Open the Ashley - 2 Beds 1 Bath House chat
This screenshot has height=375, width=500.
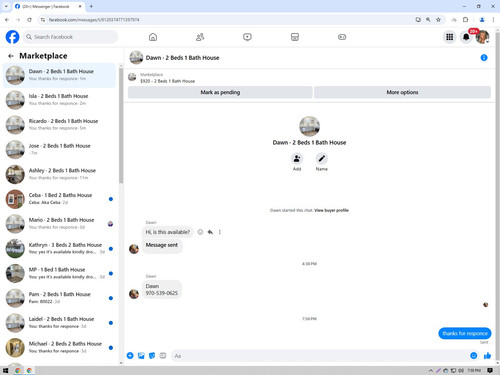pyautogui.click(x=59, y=174)
